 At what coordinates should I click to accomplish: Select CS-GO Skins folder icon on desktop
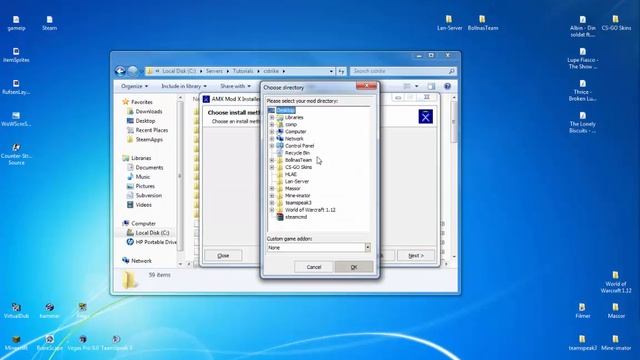click(616, 23)
